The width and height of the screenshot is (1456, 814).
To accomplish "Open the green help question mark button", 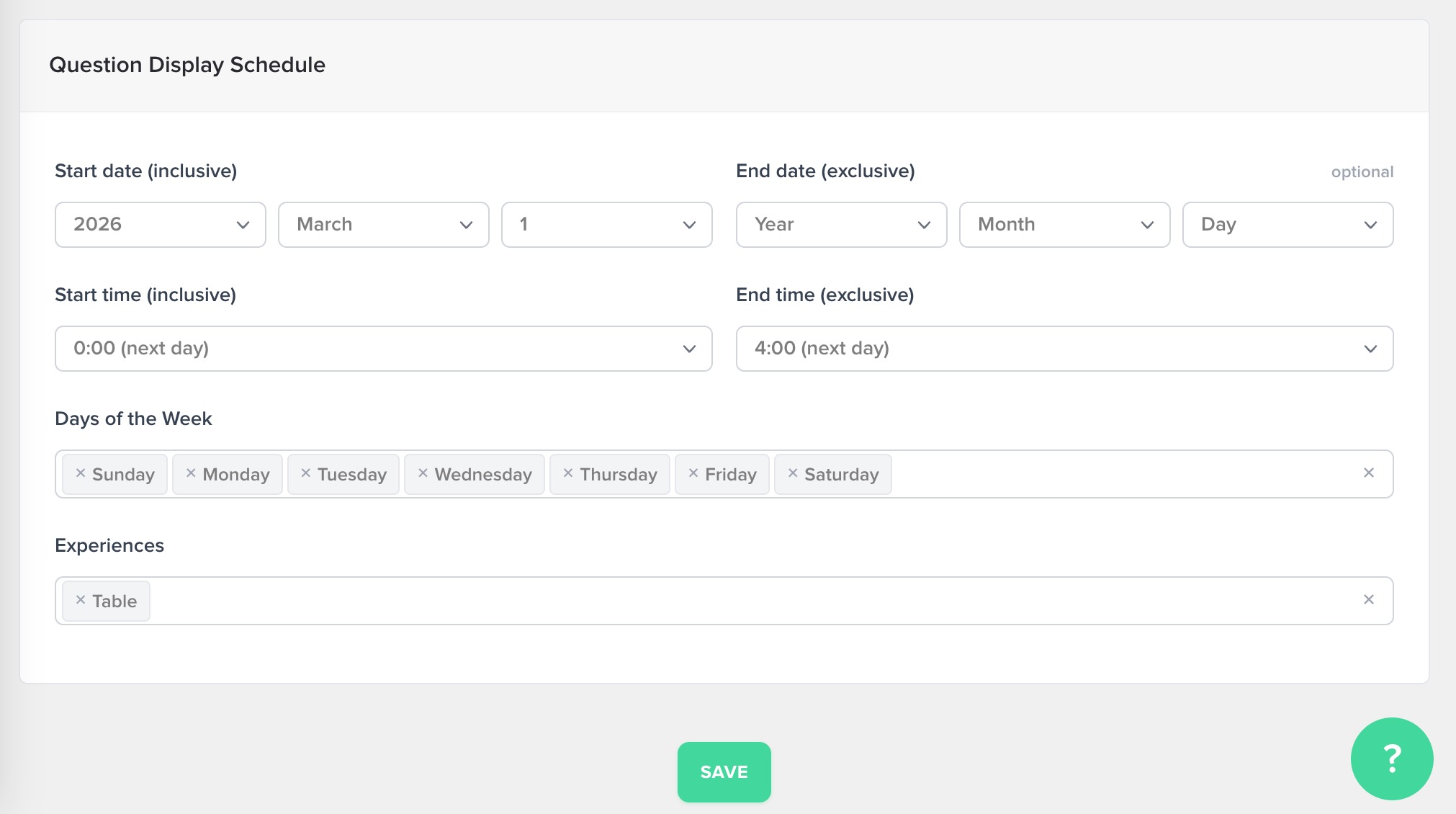I will [1391, 758].
